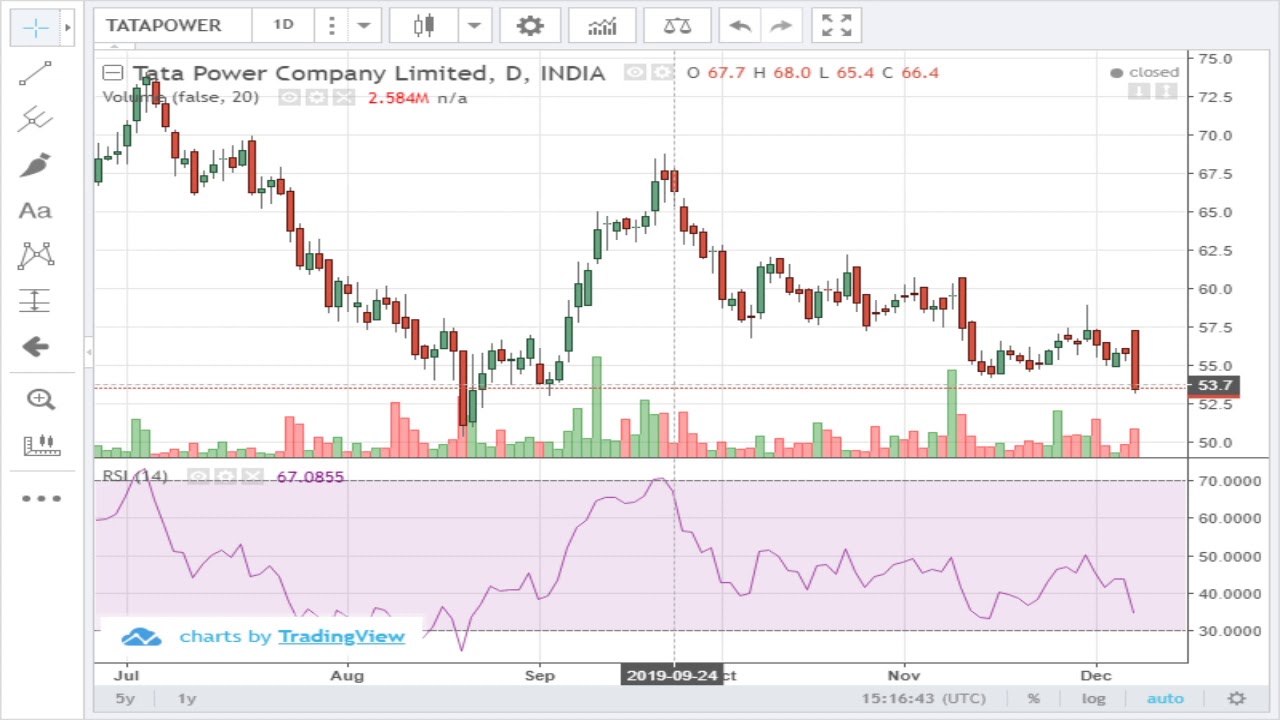Choose the 1D time interval button

click(x=283, y=25)
